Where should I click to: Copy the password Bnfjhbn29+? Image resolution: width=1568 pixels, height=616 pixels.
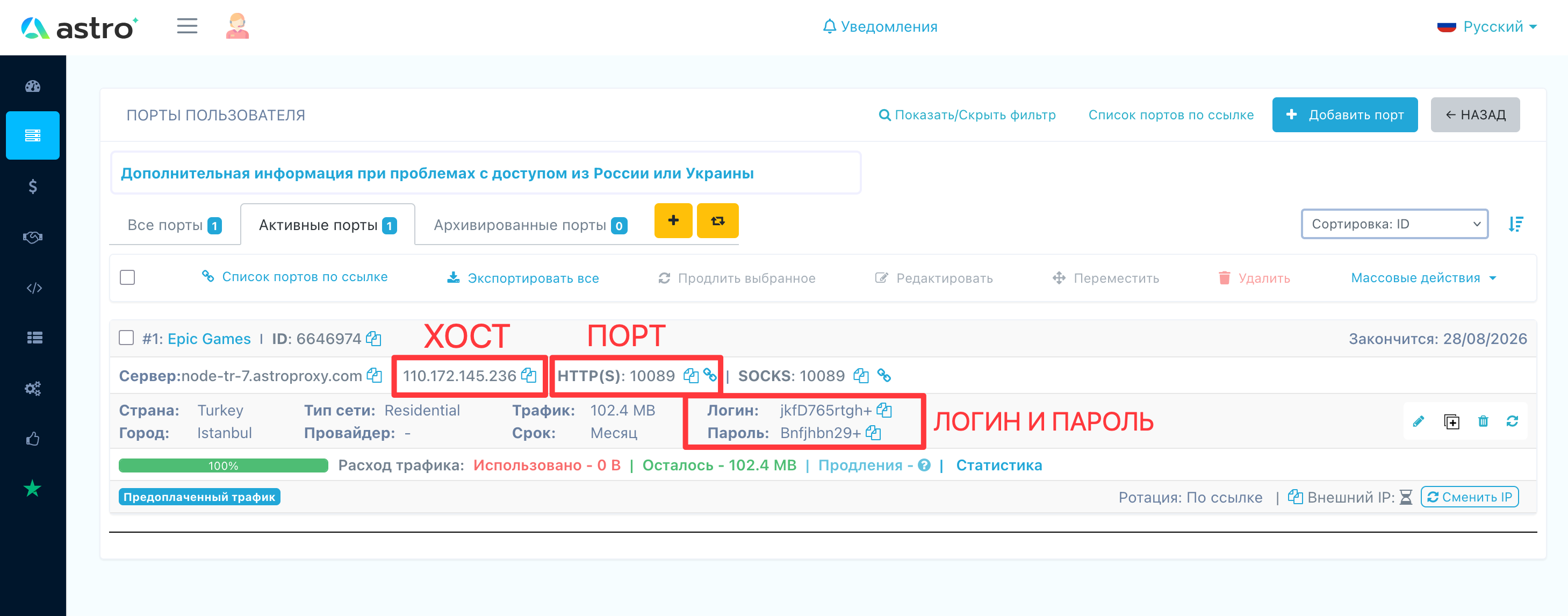pos(874,433)
